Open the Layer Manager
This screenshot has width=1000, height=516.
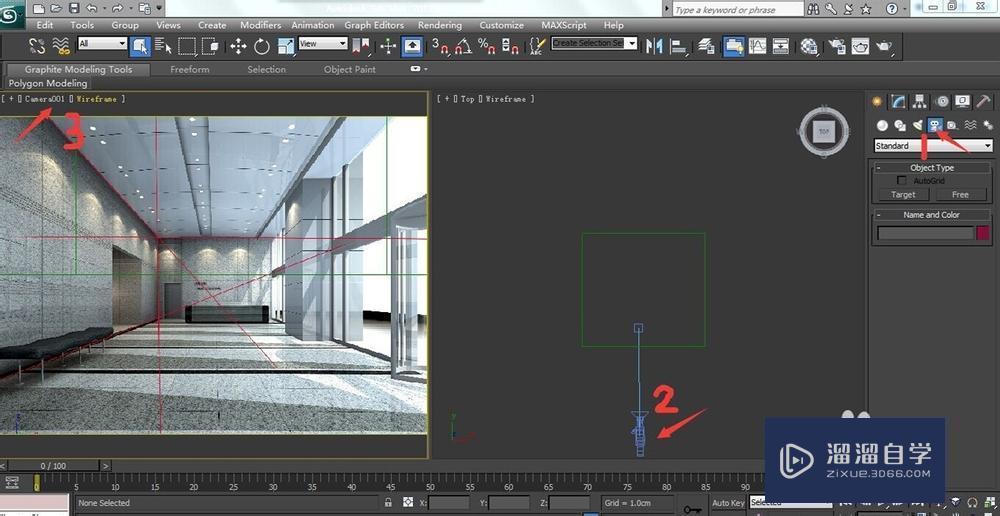pyautogui.click(x=706, y=46)
